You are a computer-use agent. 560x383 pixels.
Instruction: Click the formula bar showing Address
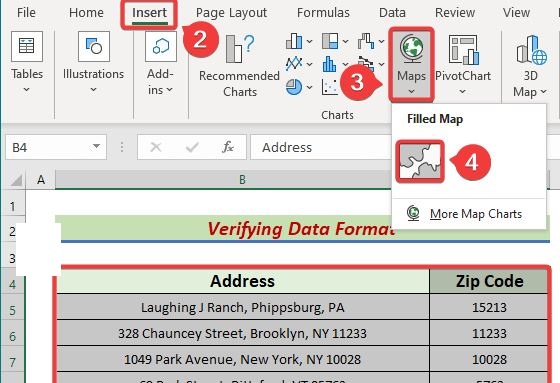(x=321, y=147)
